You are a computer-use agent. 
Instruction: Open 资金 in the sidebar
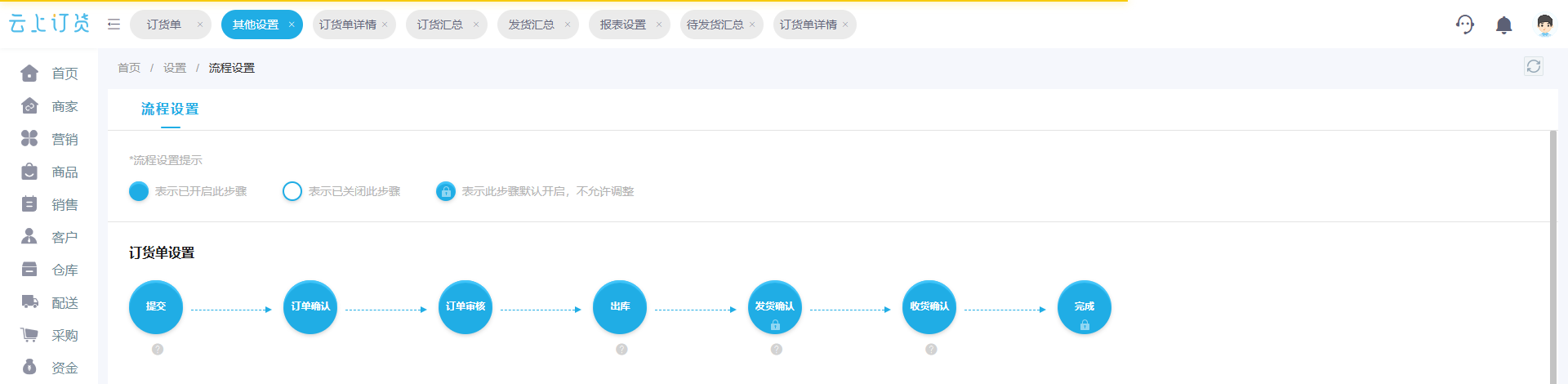[x=49, y=368]
